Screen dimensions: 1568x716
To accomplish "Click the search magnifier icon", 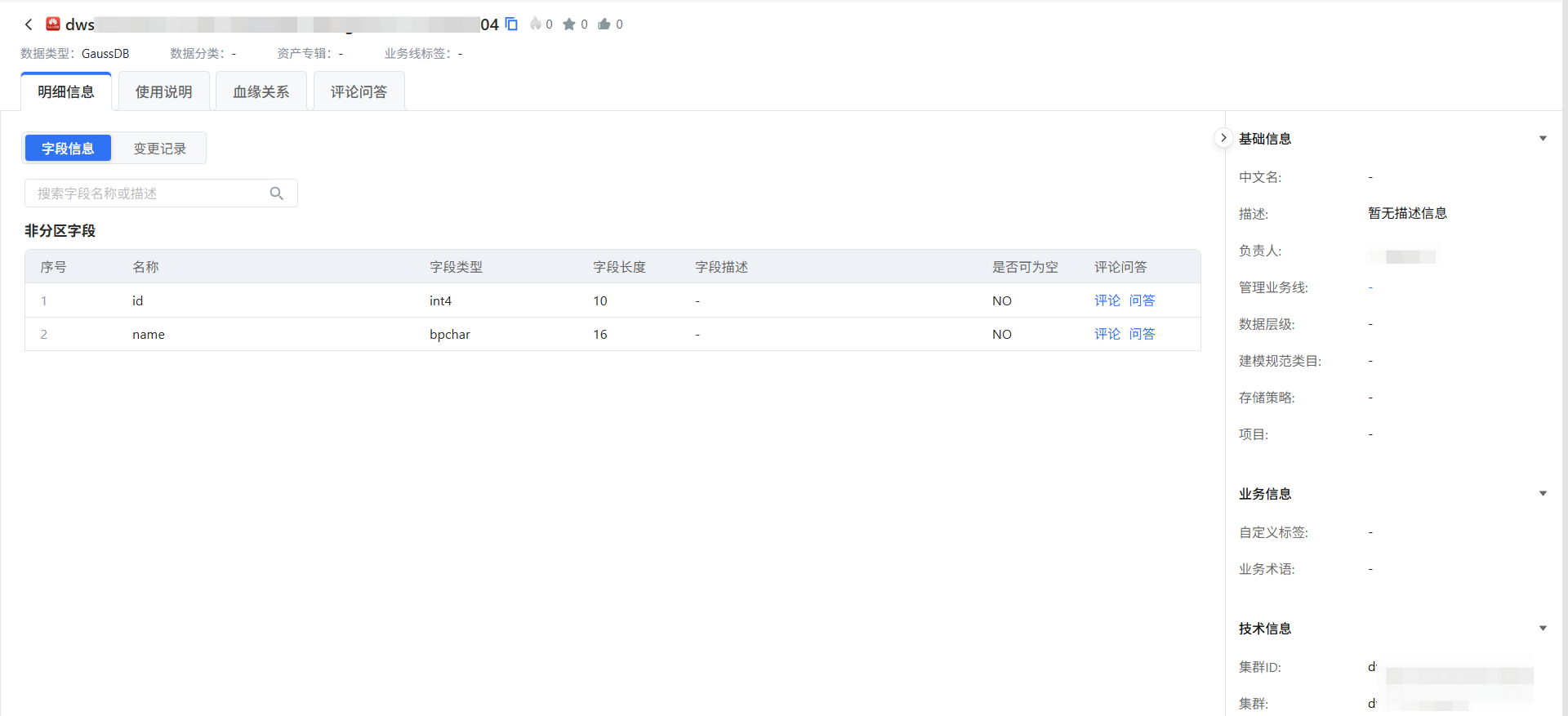I will (x=277, y=193).
